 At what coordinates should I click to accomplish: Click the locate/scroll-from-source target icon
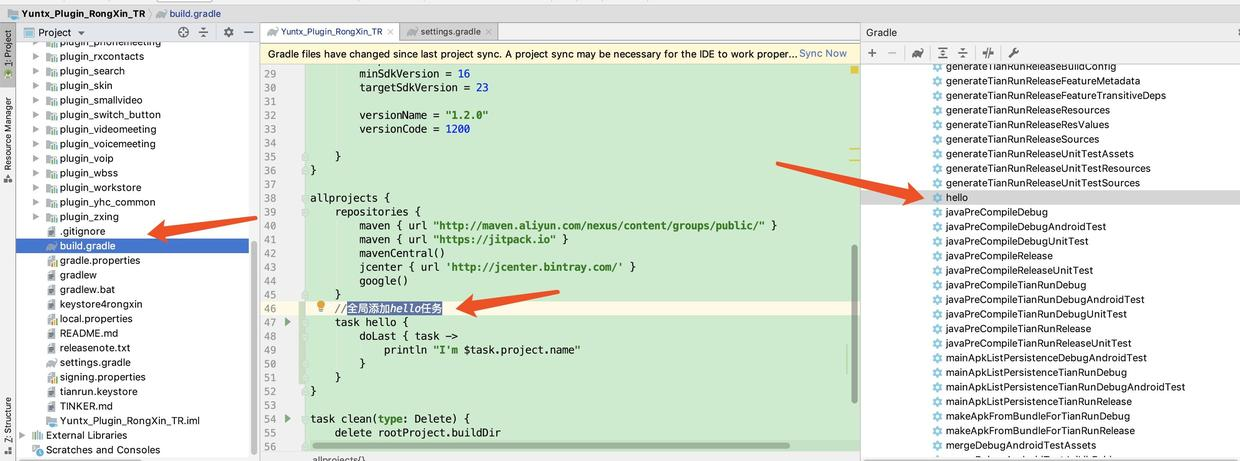(x=183, y=32)
